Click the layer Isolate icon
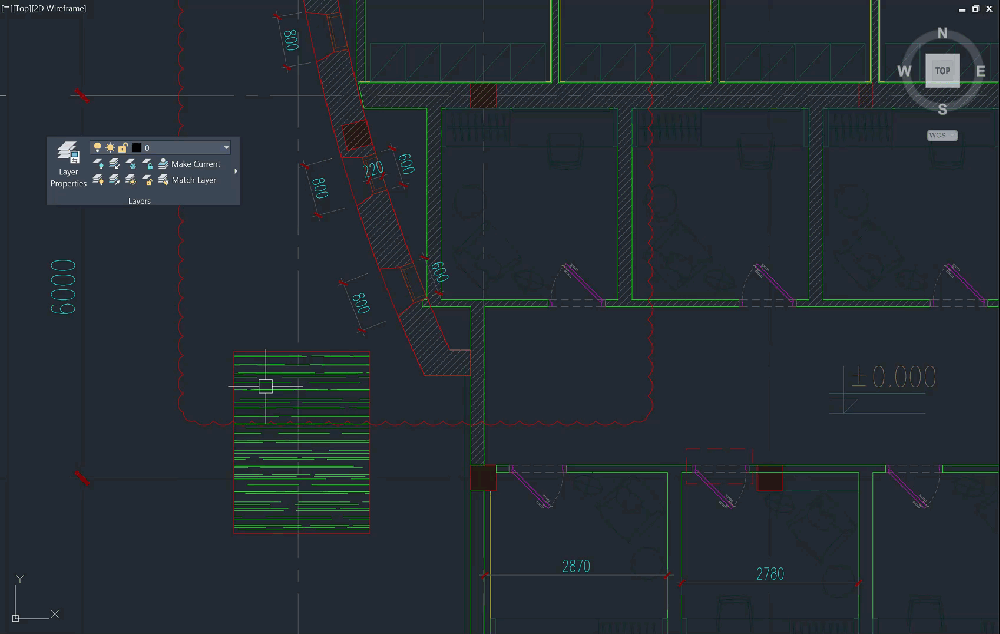The image size is (1000, 634). (x=114, y=164)
